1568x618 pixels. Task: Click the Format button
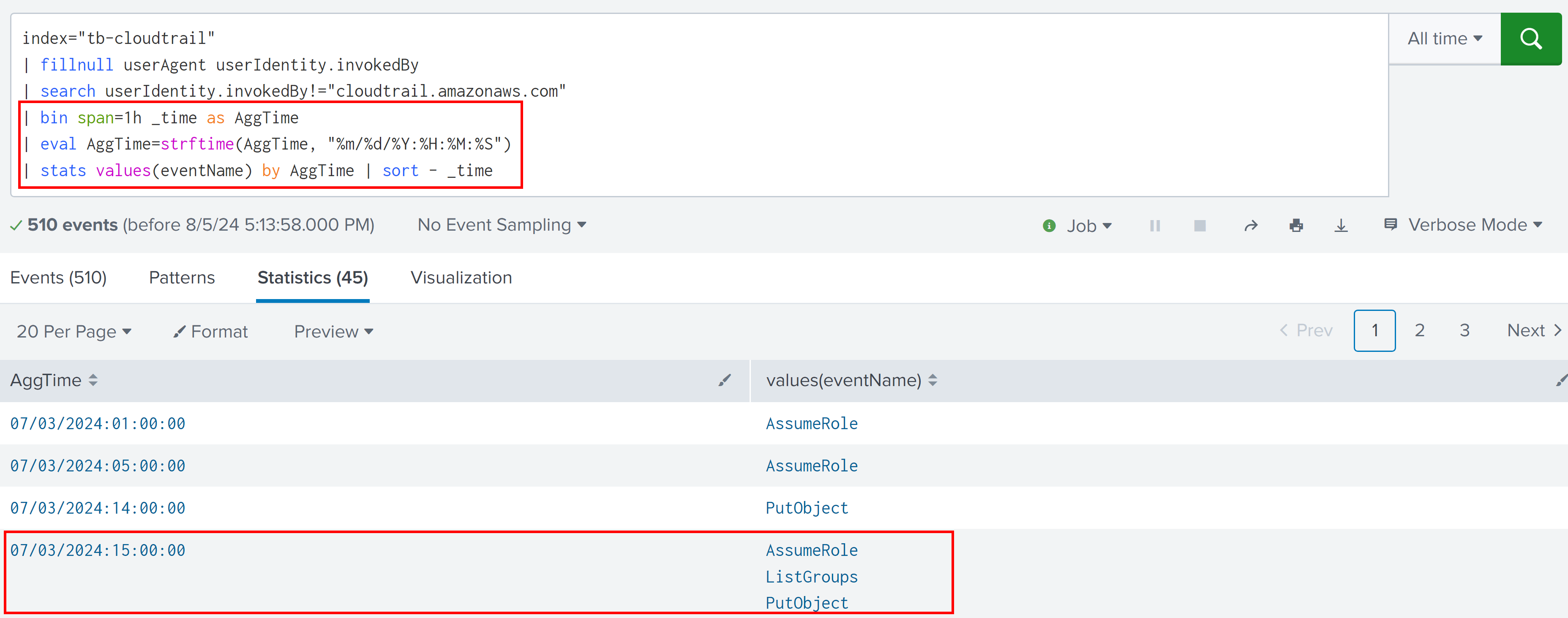[x=210, y=332]
